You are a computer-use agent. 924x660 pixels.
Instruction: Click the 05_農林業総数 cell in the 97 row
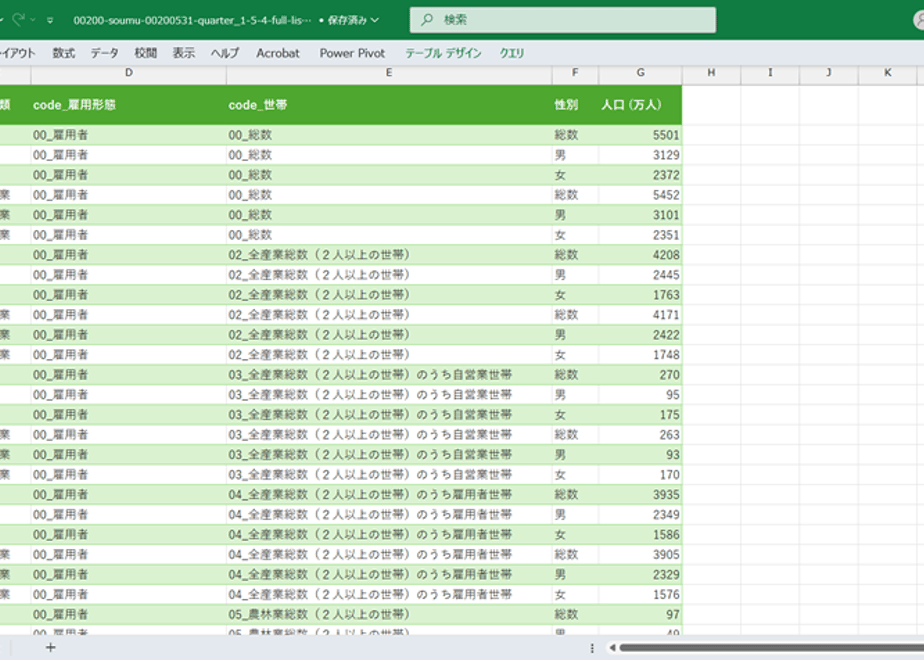pyautogui.click(x=389, y=615)
